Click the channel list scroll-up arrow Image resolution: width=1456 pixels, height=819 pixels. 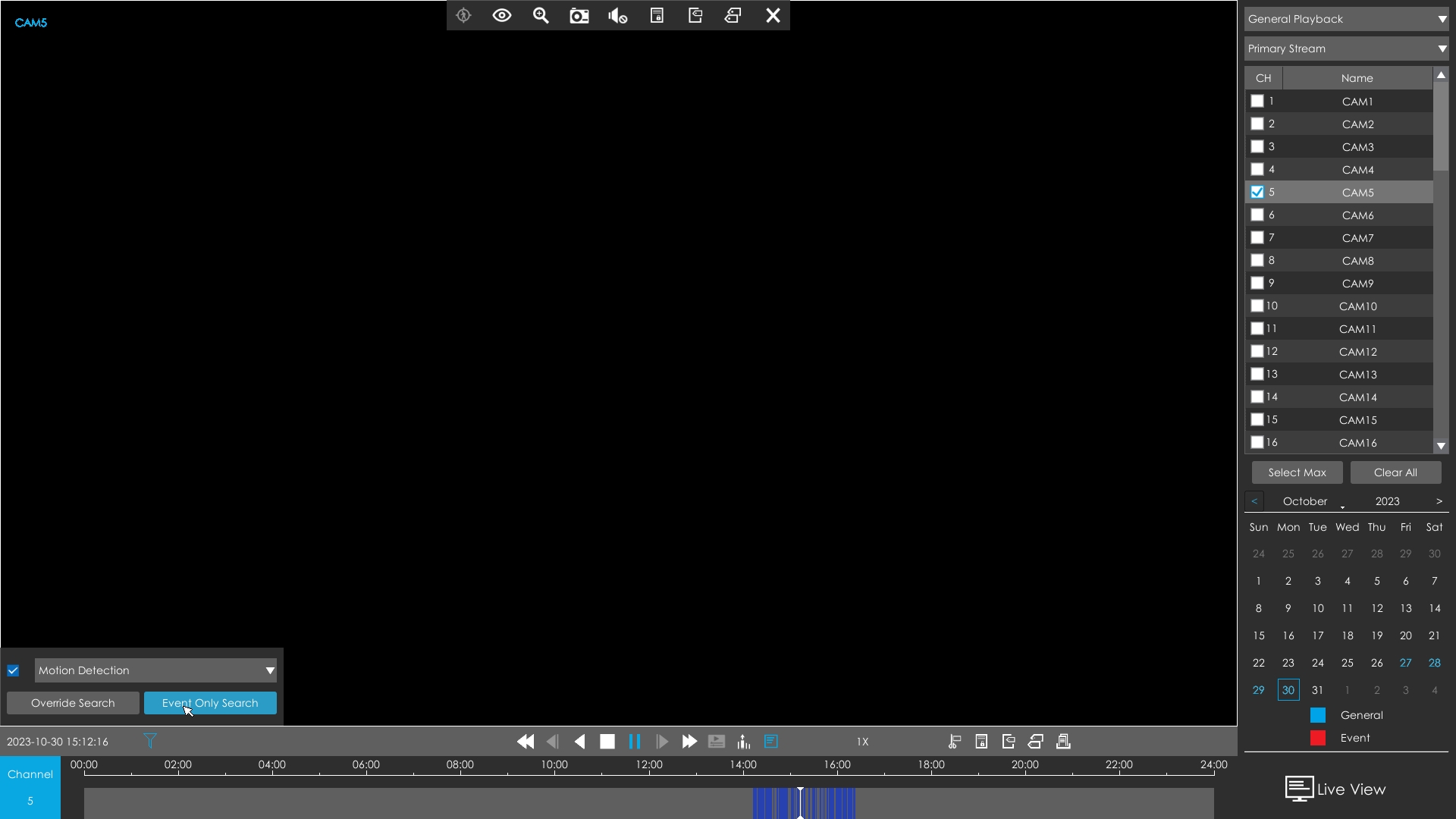(x=1441, y=74)
